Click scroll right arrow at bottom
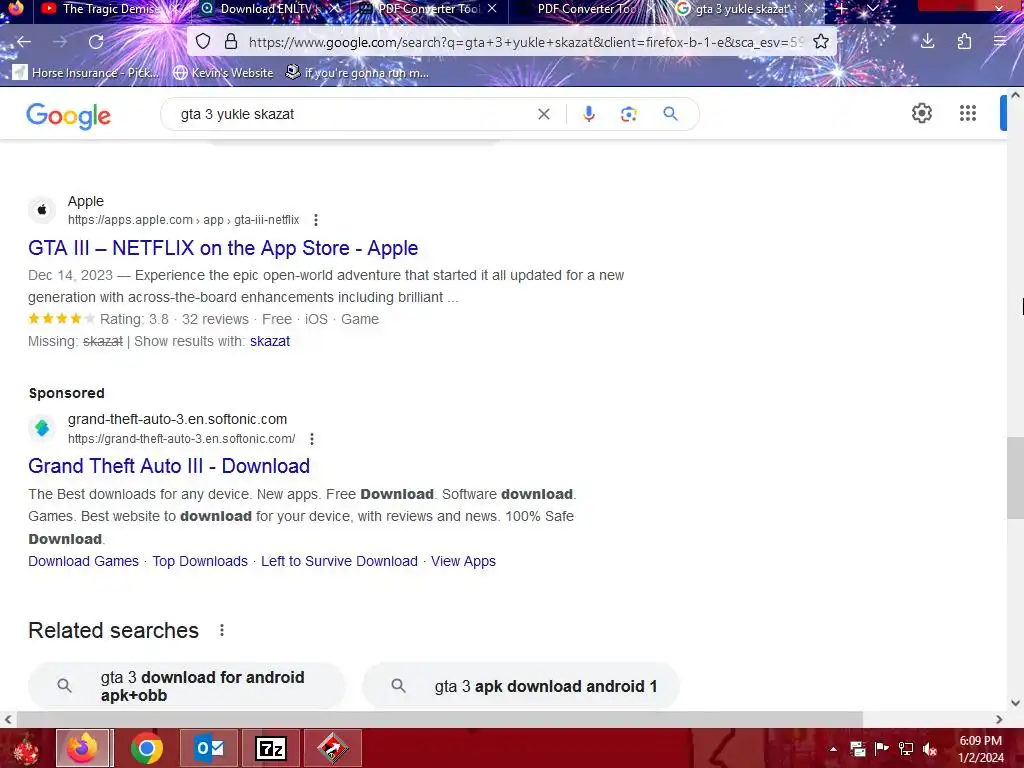The width and height of the screenshot is (1024, 768). (x=999, y=719)
